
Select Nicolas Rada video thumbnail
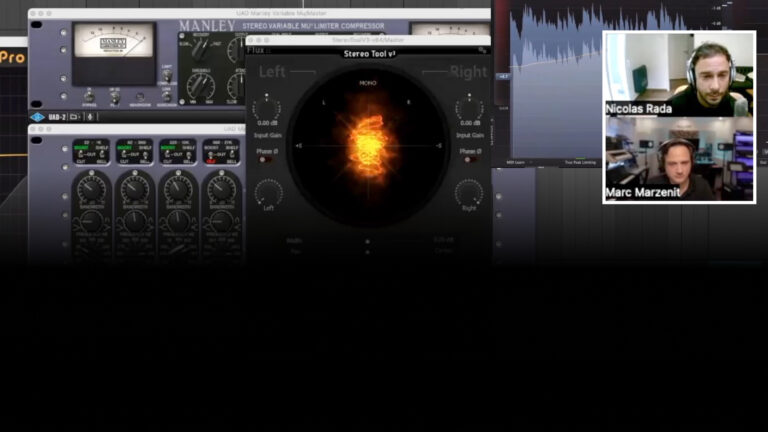[679, 74]
